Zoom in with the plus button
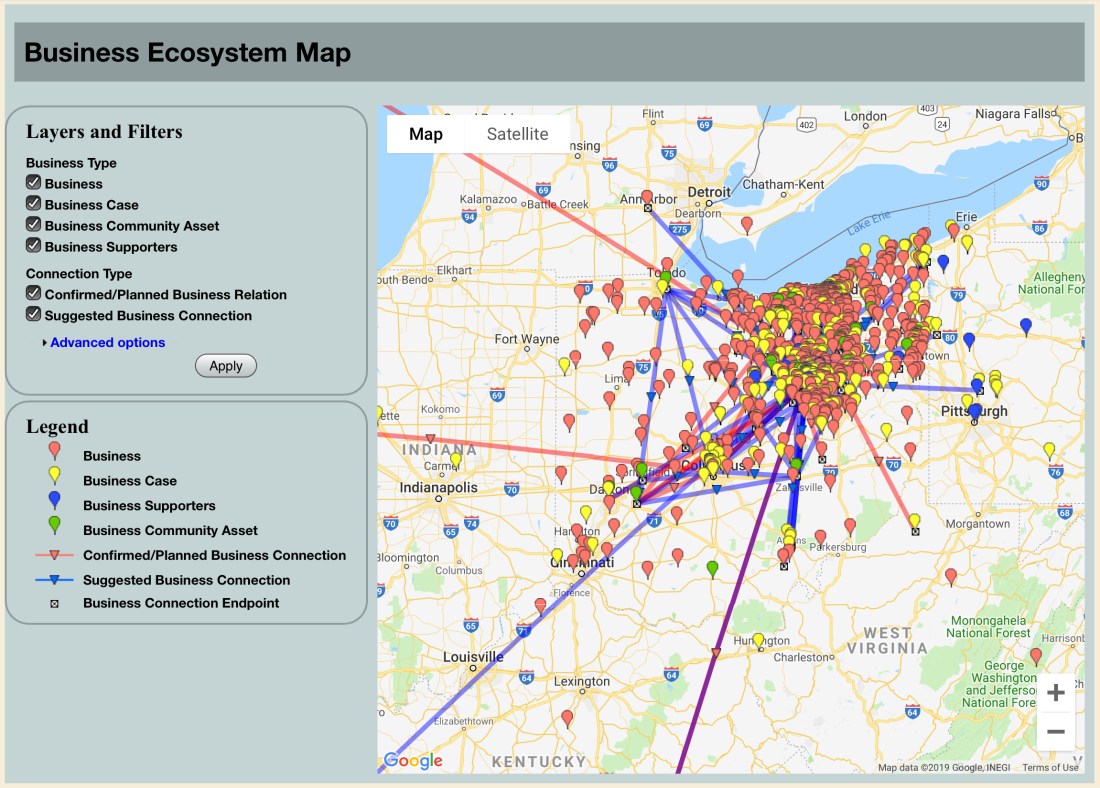 pos(1055,693)
